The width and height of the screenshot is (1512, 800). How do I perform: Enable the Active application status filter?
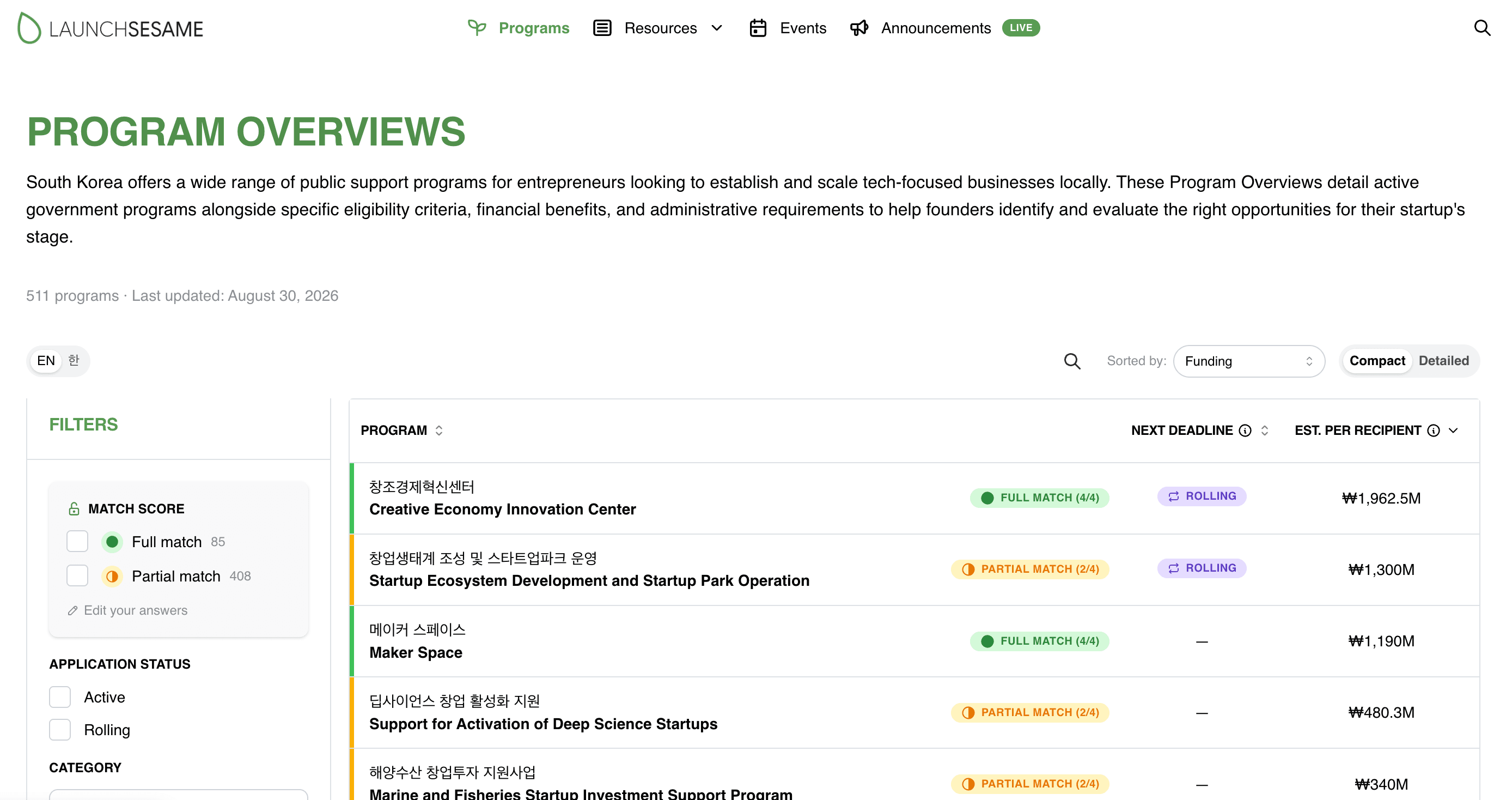[x=60, y=697]
